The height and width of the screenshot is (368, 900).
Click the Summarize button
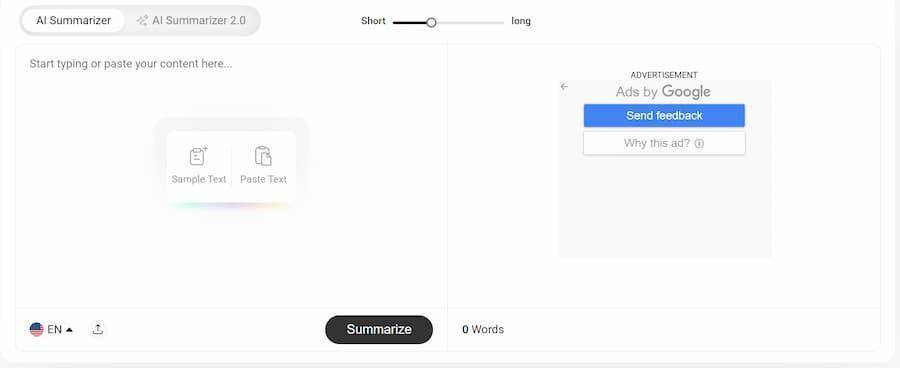coord(379,330)
